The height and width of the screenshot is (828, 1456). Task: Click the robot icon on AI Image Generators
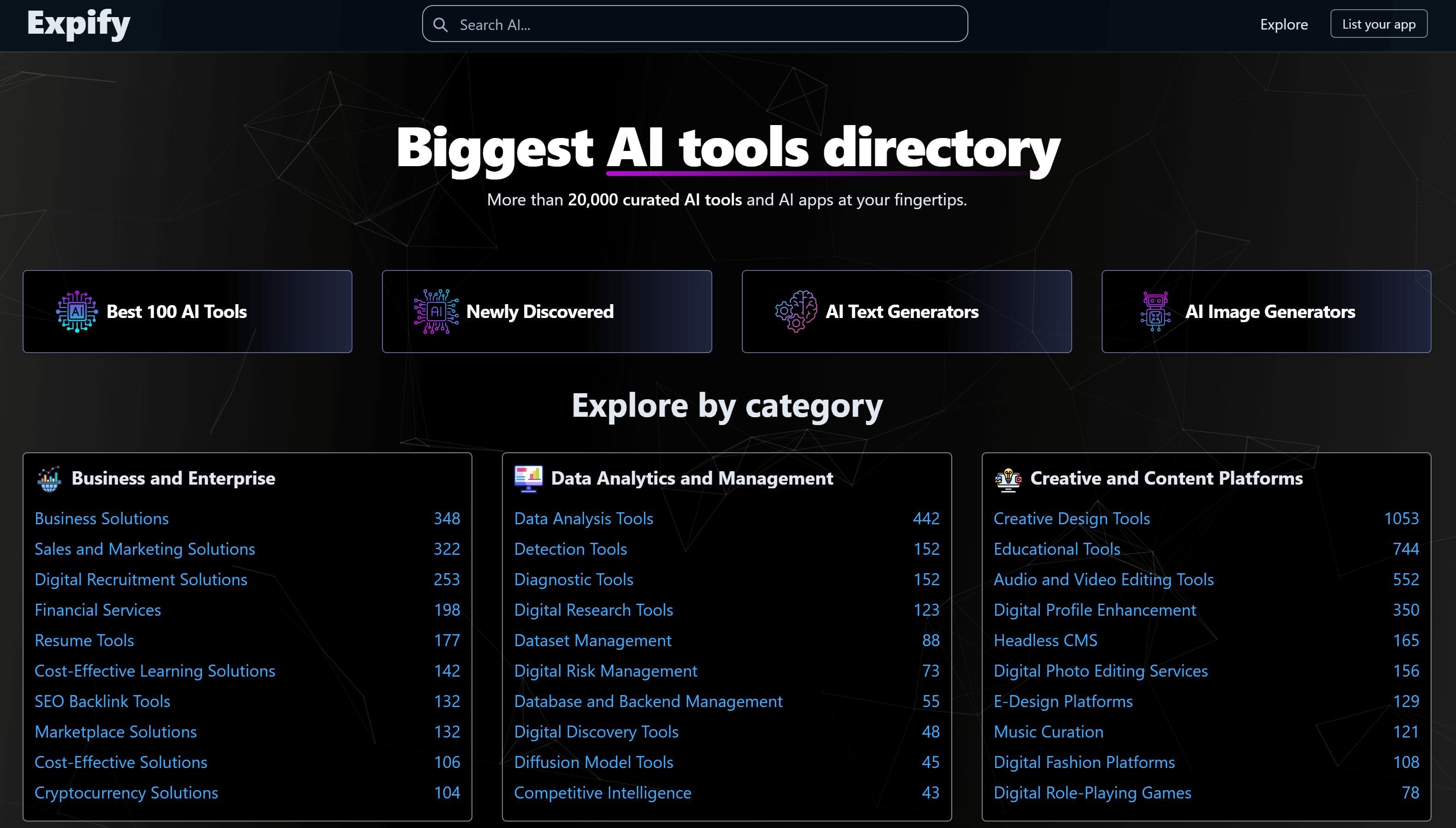click(1155, 311)
